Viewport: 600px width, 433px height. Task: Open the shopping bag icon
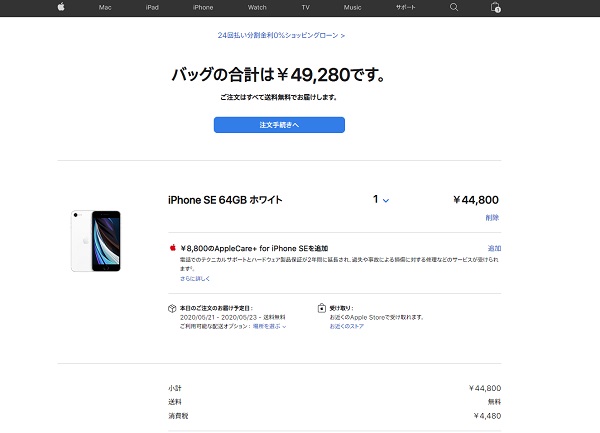(x=496, y=7)
